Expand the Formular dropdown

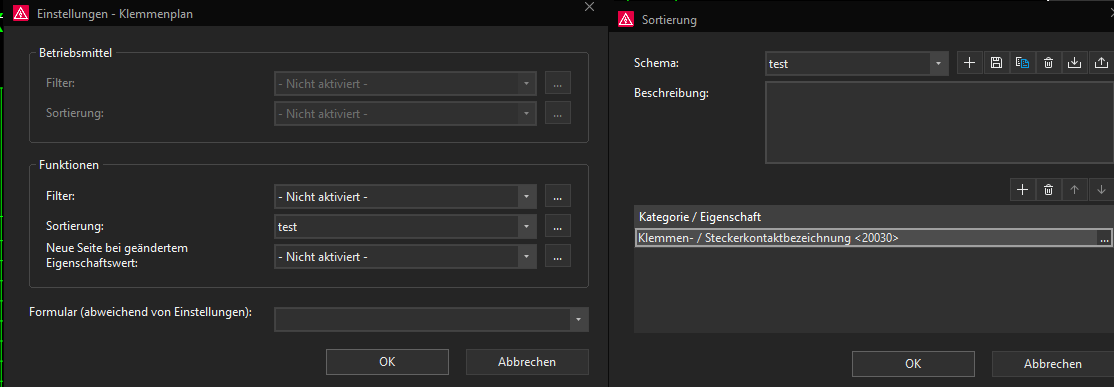579,320
